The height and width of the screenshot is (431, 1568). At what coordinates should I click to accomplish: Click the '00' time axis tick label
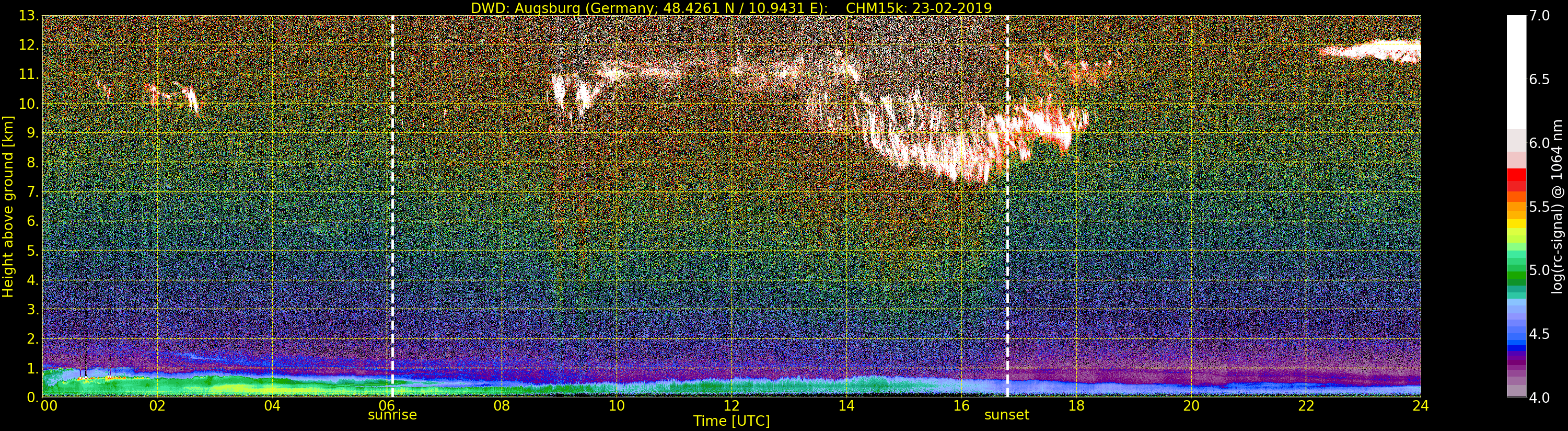pos(49,405)
